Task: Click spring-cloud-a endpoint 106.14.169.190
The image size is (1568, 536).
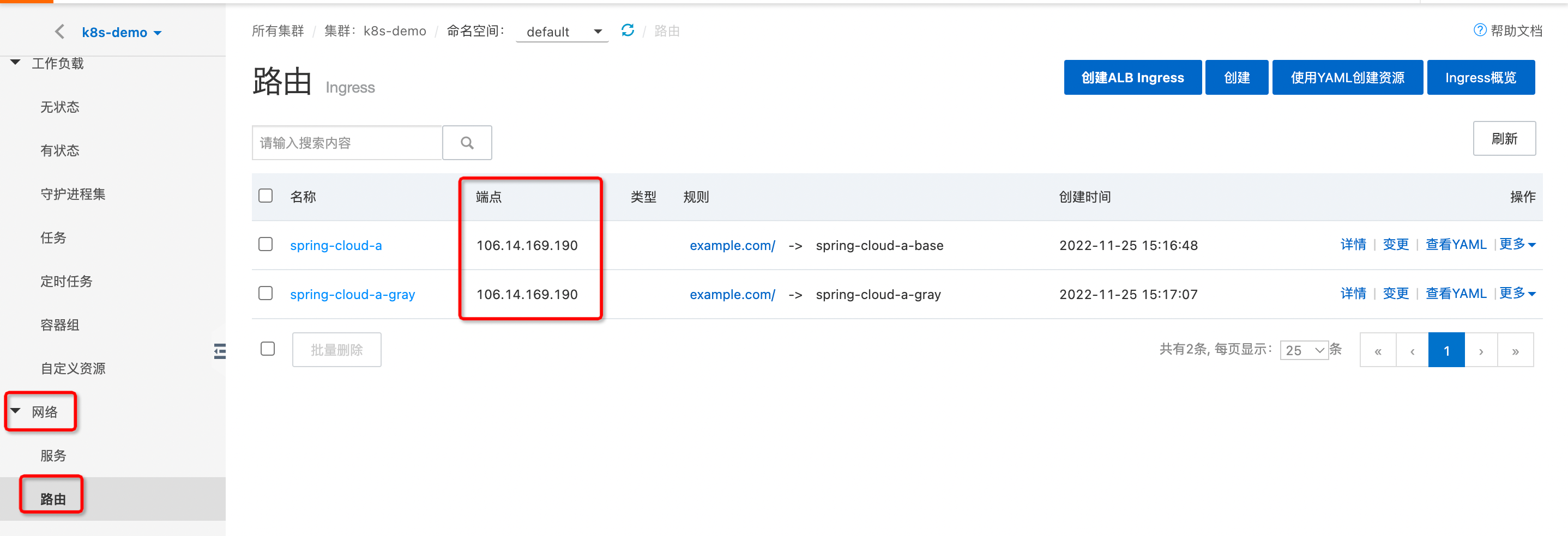Action: tap(527, 245)
